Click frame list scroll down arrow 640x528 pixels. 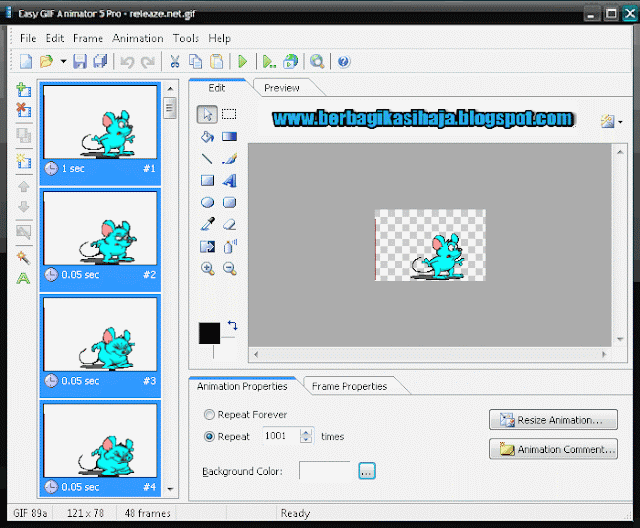pos(170,488)
